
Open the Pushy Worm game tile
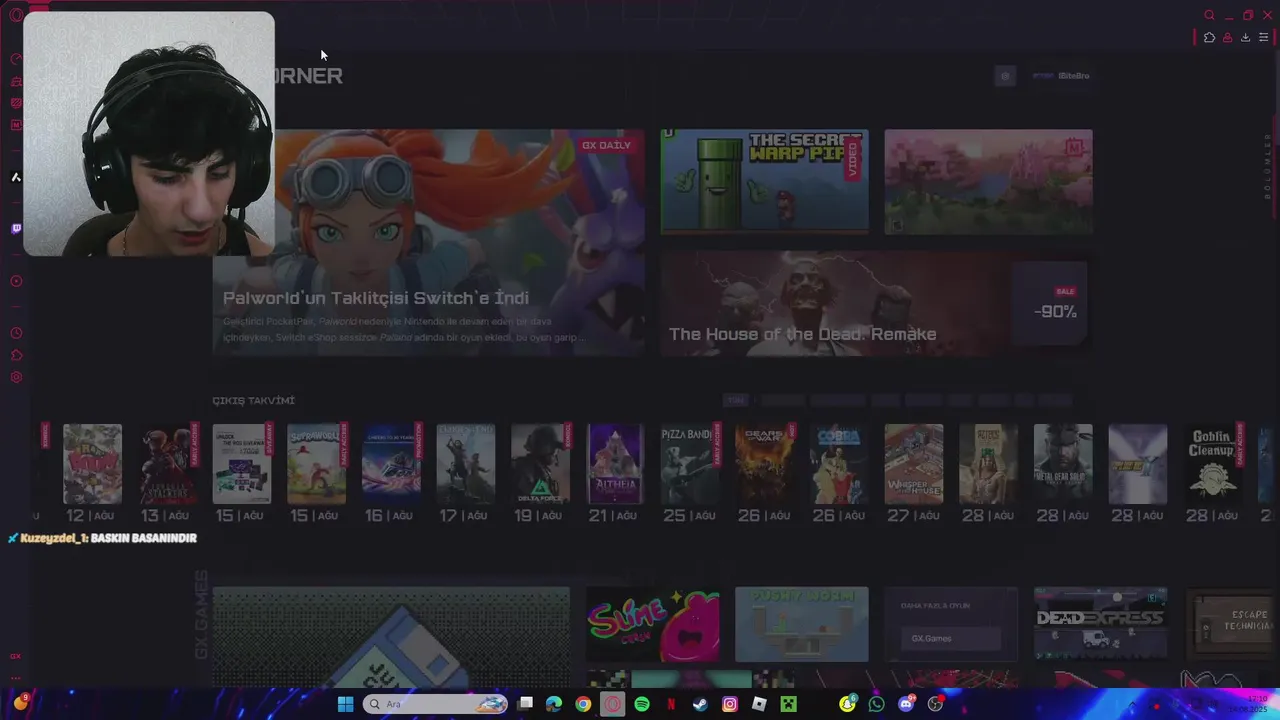pyautogui.click(x=802, y=625)
